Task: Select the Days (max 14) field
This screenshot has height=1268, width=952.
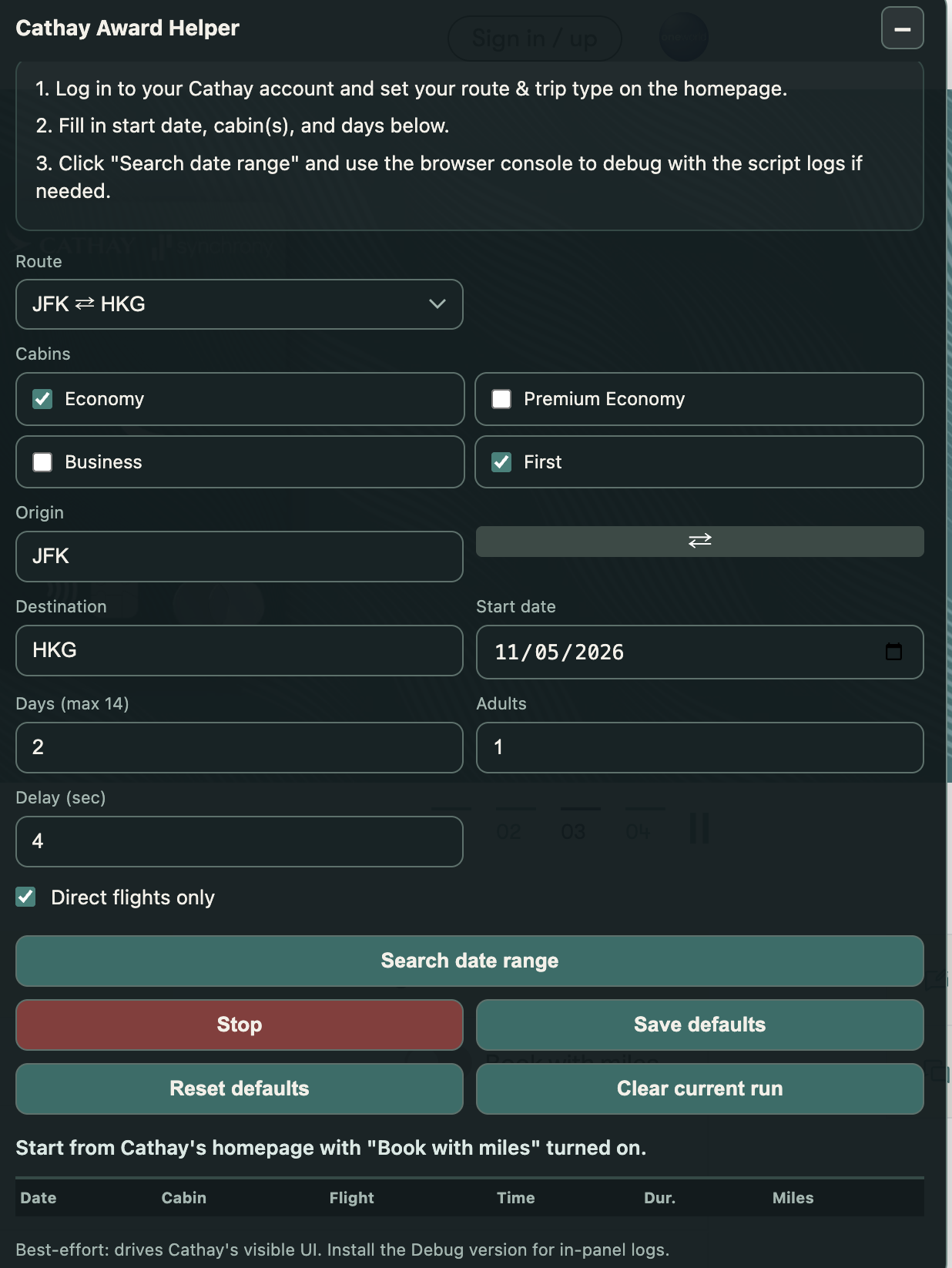Action: (x=240, y=747)
